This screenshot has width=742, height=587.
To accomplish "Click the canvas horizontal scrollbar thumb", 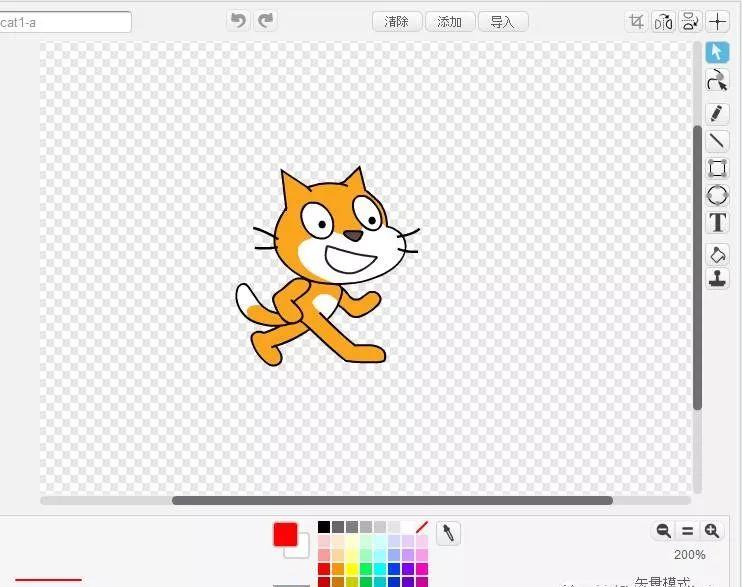I will click(x=392, y=500).
